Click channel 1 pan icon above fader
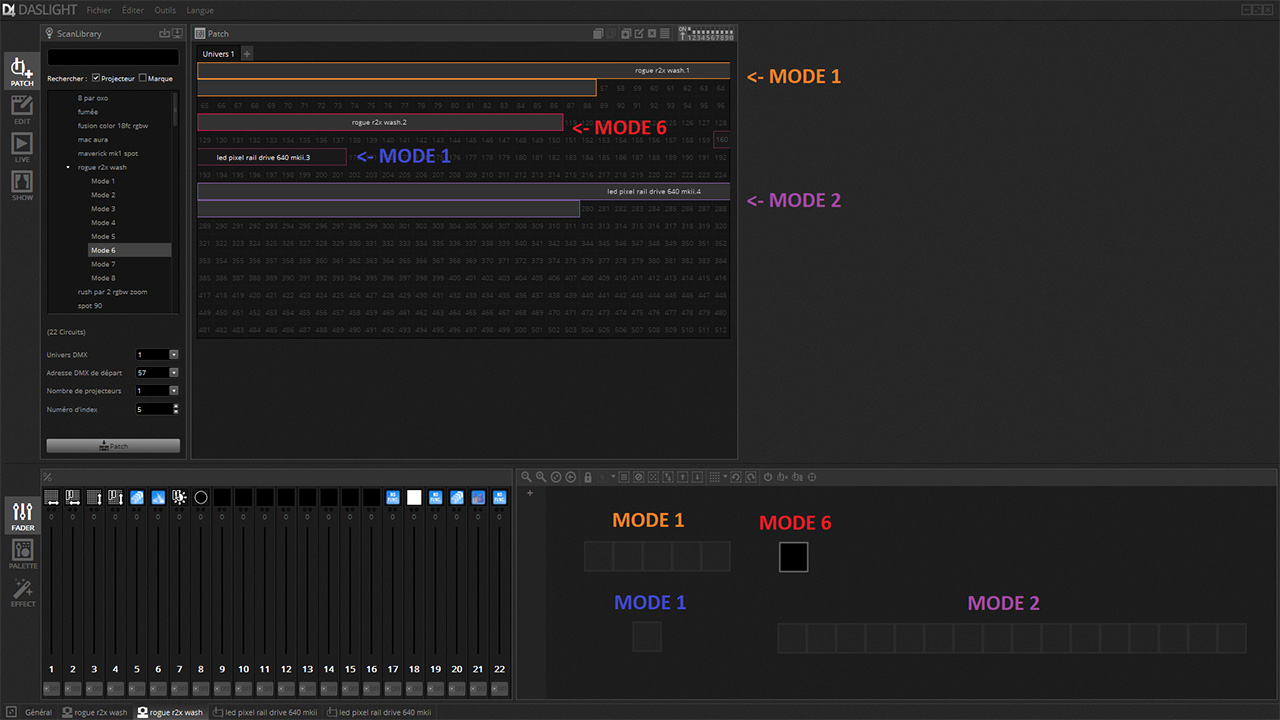The width and height of the screenshot is (1280, 720). tap(52, 497)
